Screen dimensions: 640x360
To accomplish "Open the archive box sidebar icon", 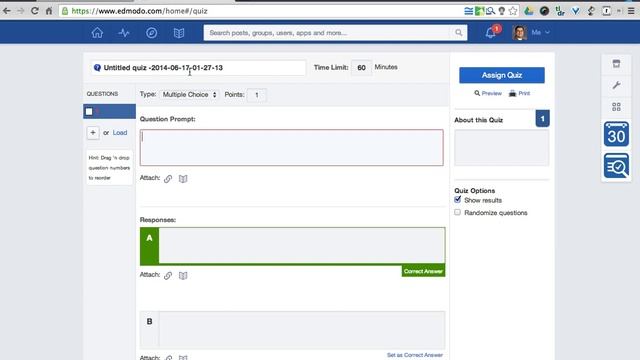I will click(x=616, y=64).
